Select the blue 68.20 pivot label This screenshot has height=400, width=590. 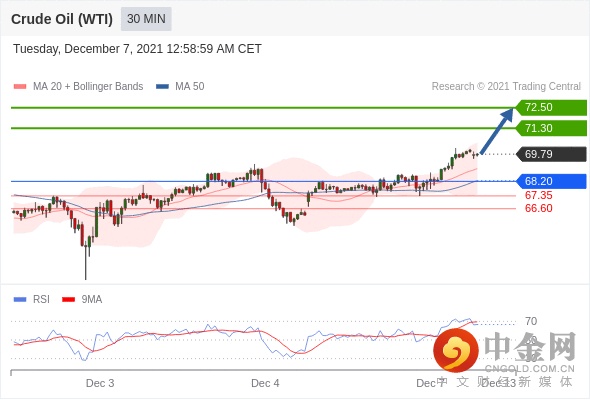(x=551, y=181)
